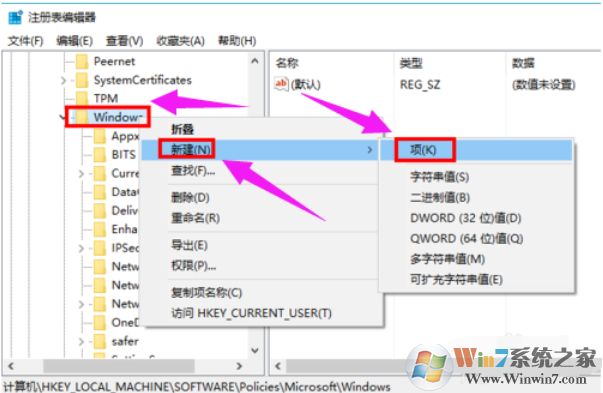This screenshot has width=603, height=393.
Task: Click the Enha folder icon
Action: point(100,229)
